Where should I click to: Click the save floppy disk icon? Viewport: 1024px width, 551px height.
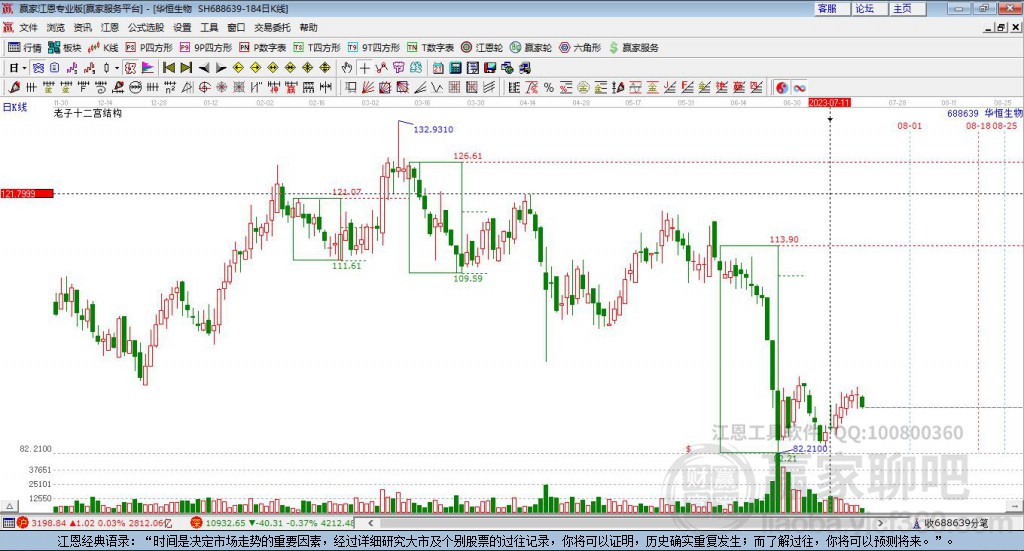(x=490, y=68)
